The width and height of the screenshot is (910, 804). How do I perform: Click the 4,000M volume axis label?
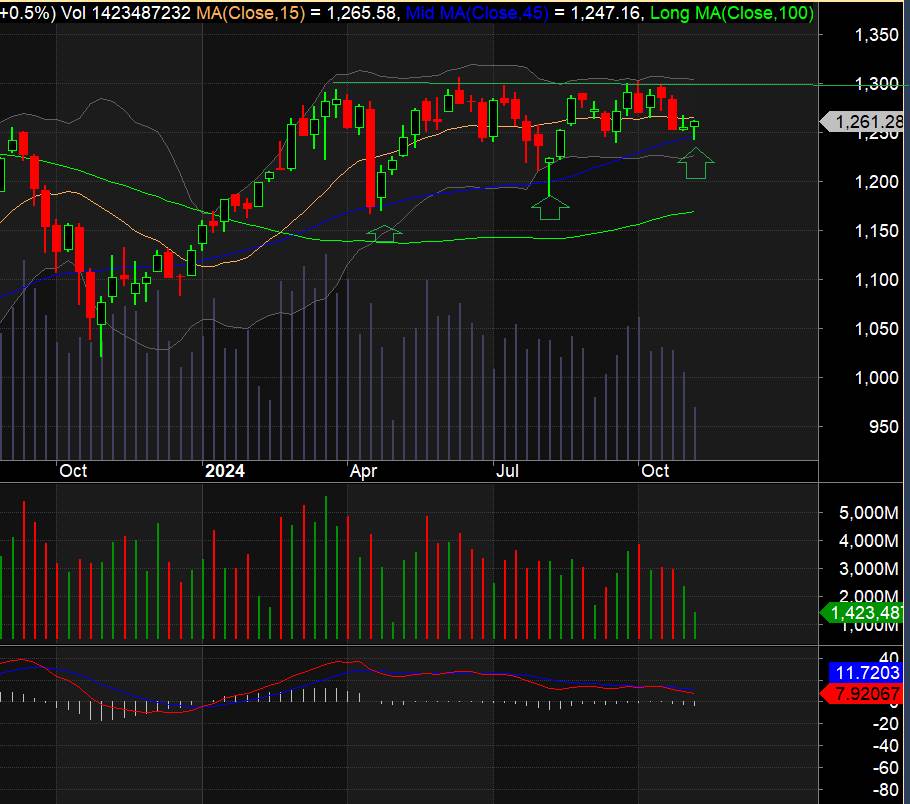pyautogui.click(x=869, y=540)
